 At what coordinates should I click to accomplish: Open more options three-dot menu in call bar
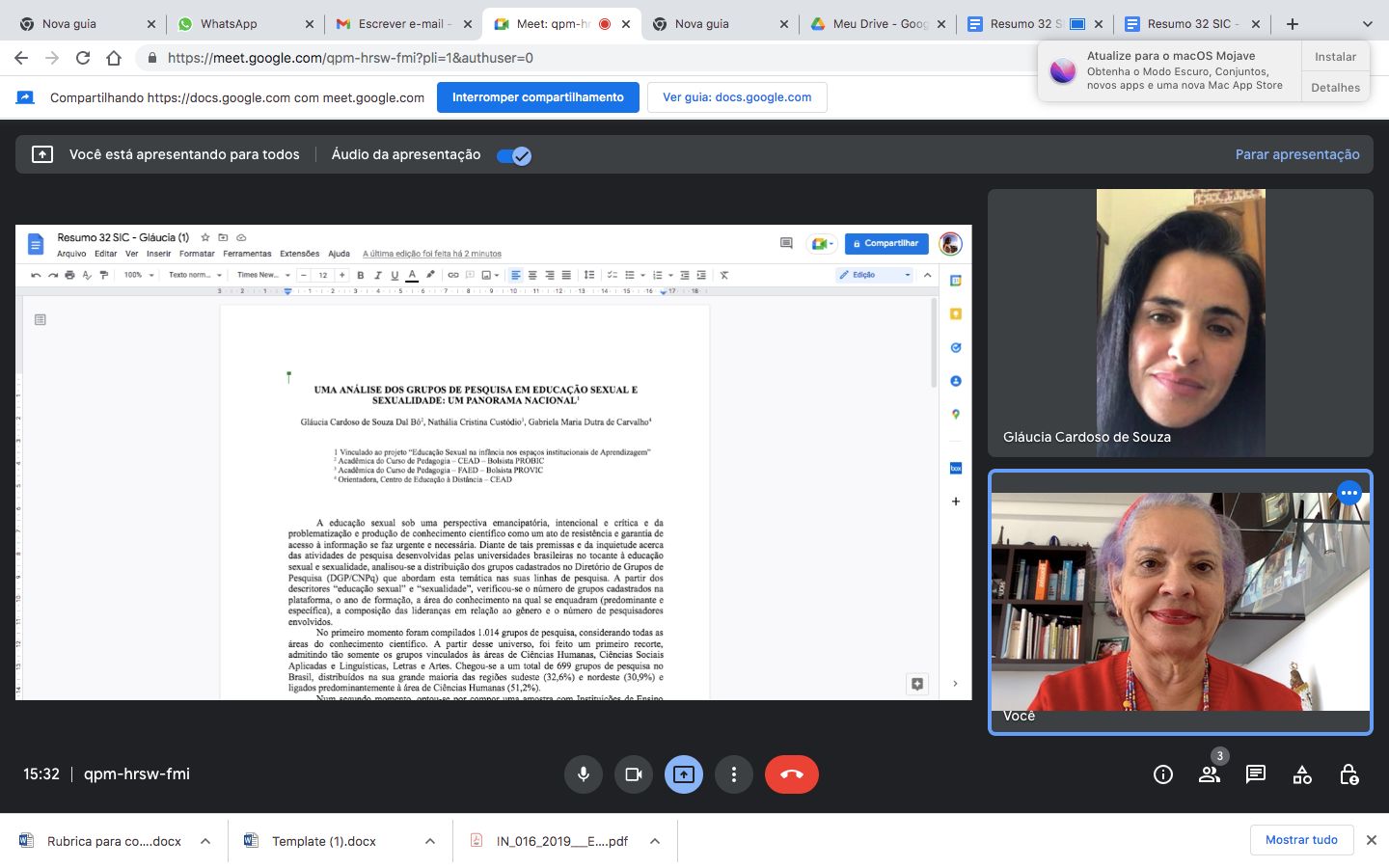click(x=734, y=774)
